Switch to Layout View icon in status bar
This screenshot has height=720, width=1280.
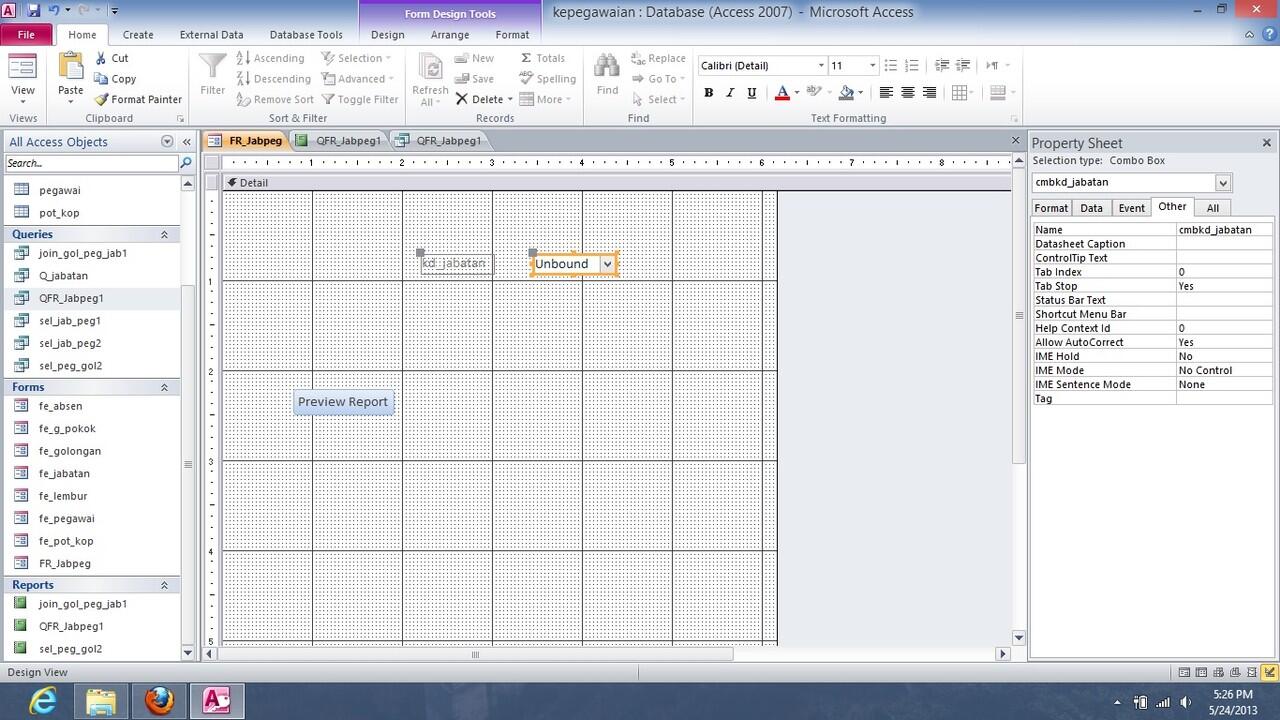coord(1252,673)
